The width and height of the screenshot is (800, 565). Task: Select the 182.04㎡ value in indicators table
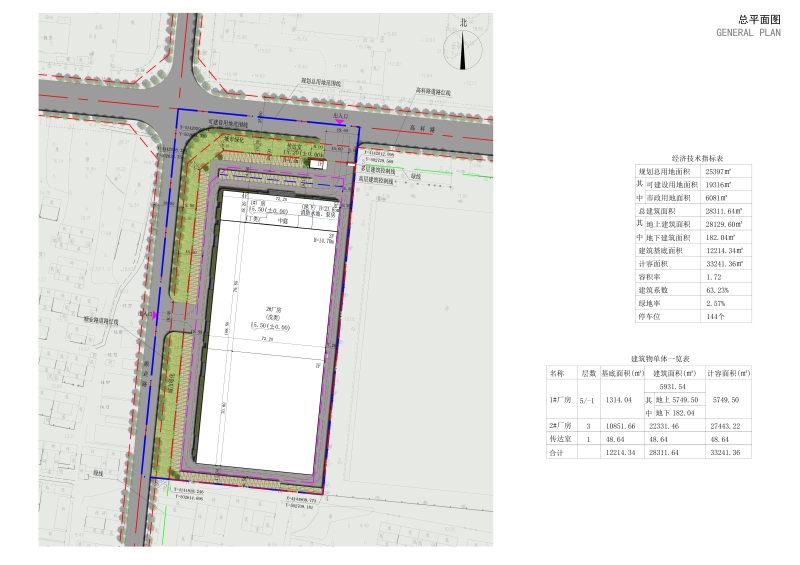[x=720, y=238]
